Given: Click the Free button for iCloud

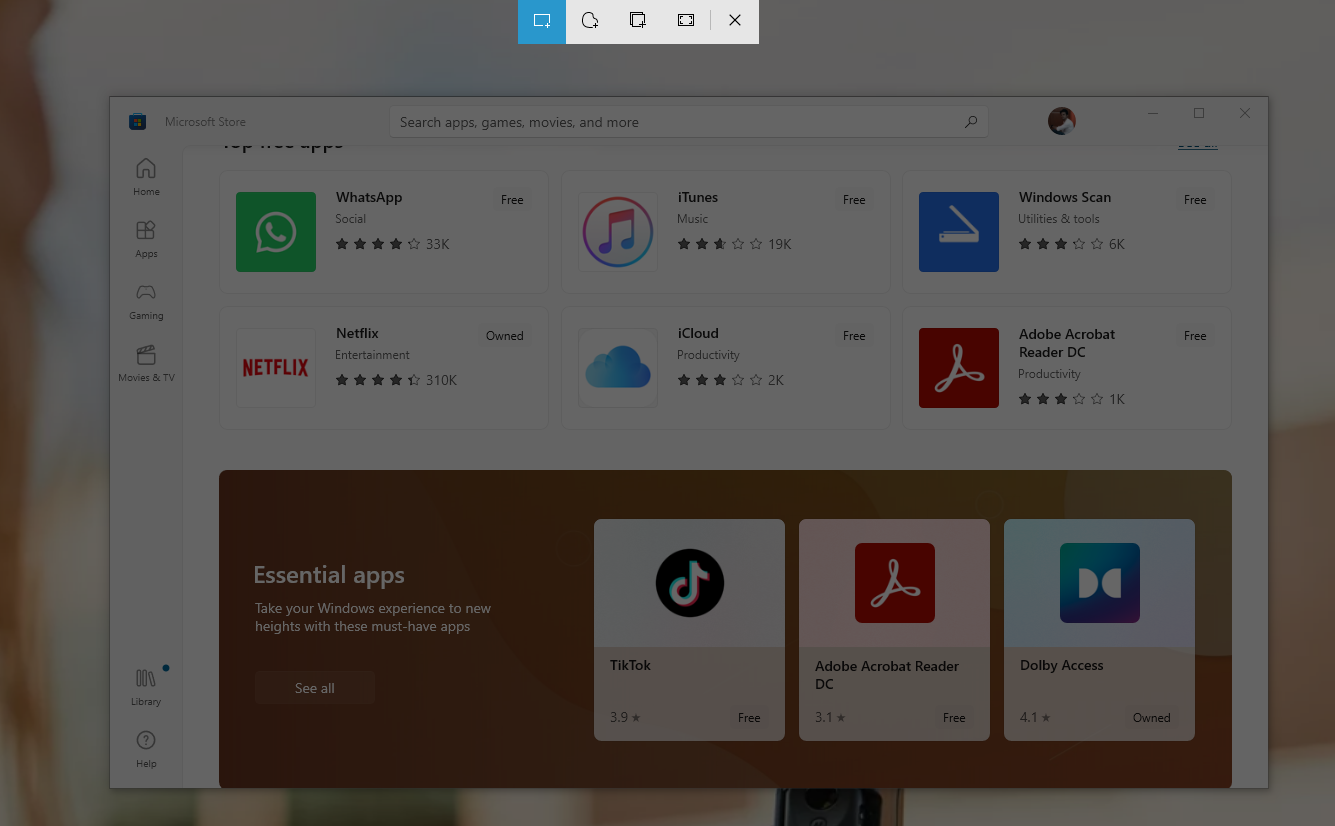Looking at the screenshot, I should click(854, 336).
